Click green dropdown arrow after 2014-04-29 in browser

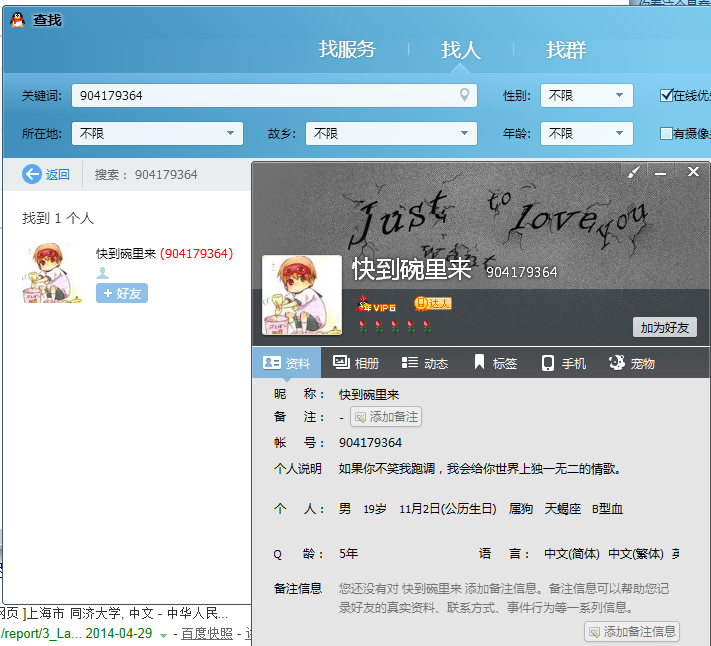click(163, 636)
